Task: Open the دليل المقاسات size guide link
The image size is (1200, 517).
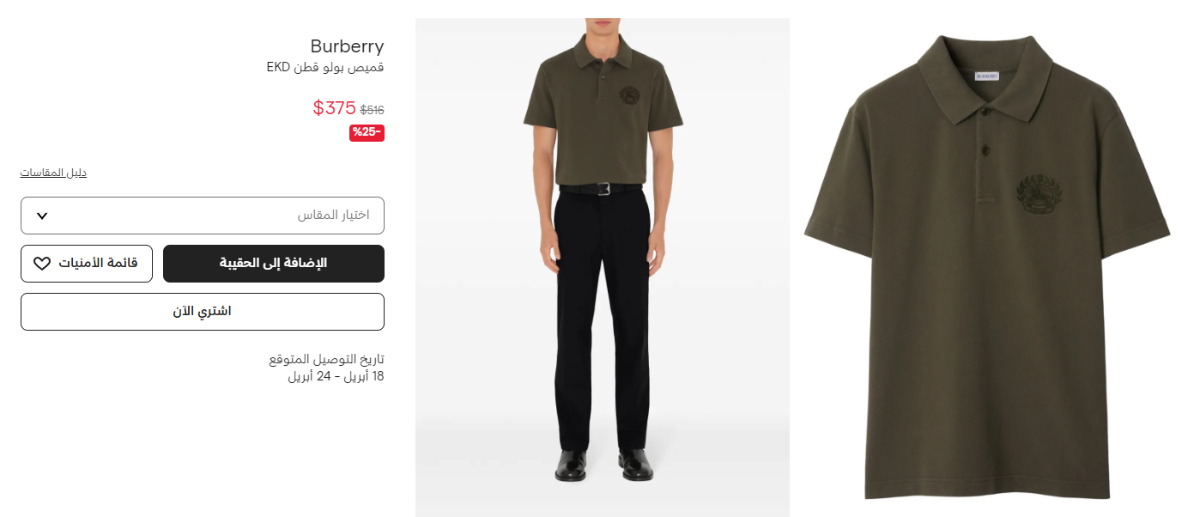Action: coord(54,173)
